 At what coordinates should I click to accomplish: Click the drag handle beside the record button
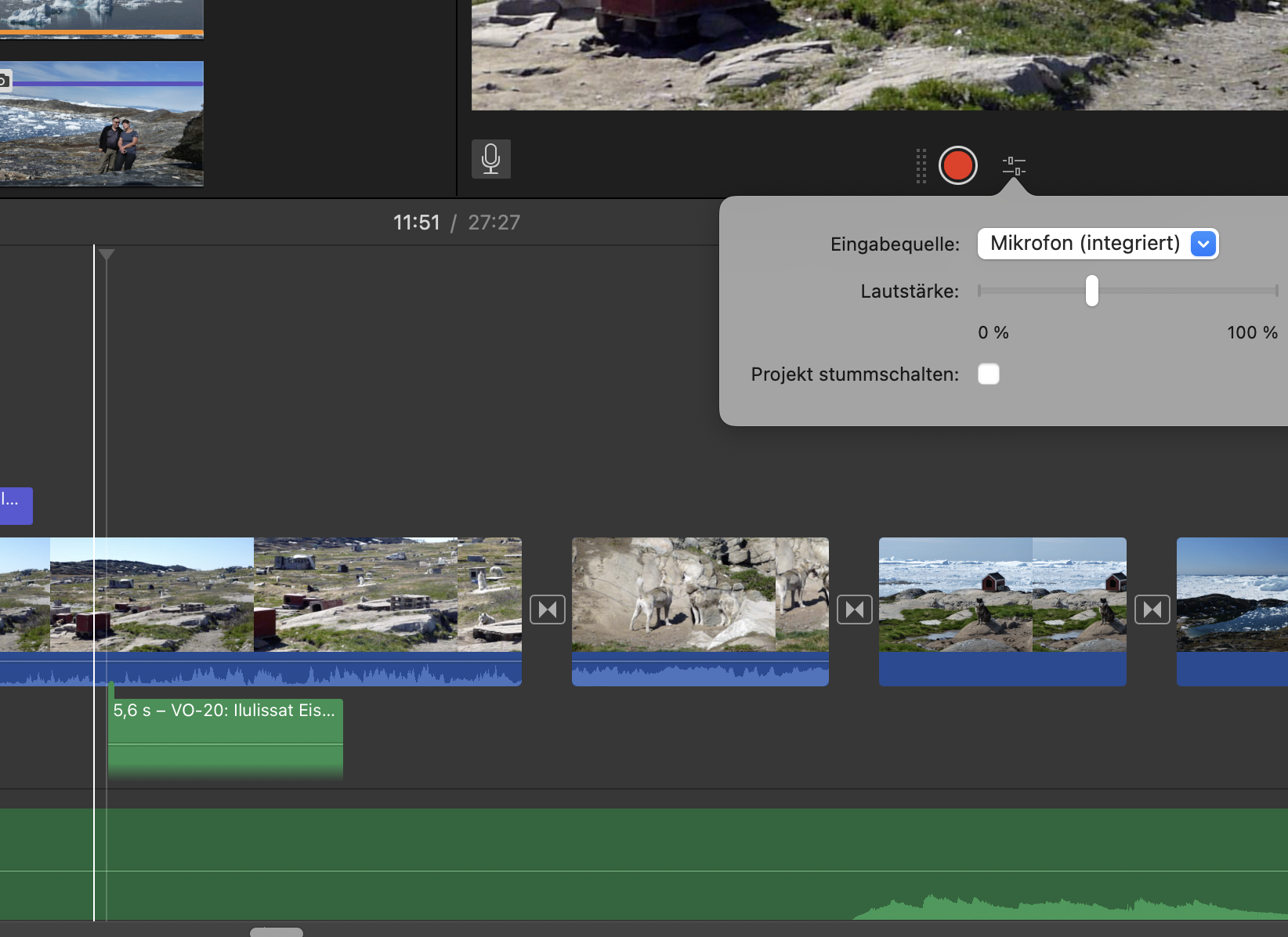tap(921, 165)
